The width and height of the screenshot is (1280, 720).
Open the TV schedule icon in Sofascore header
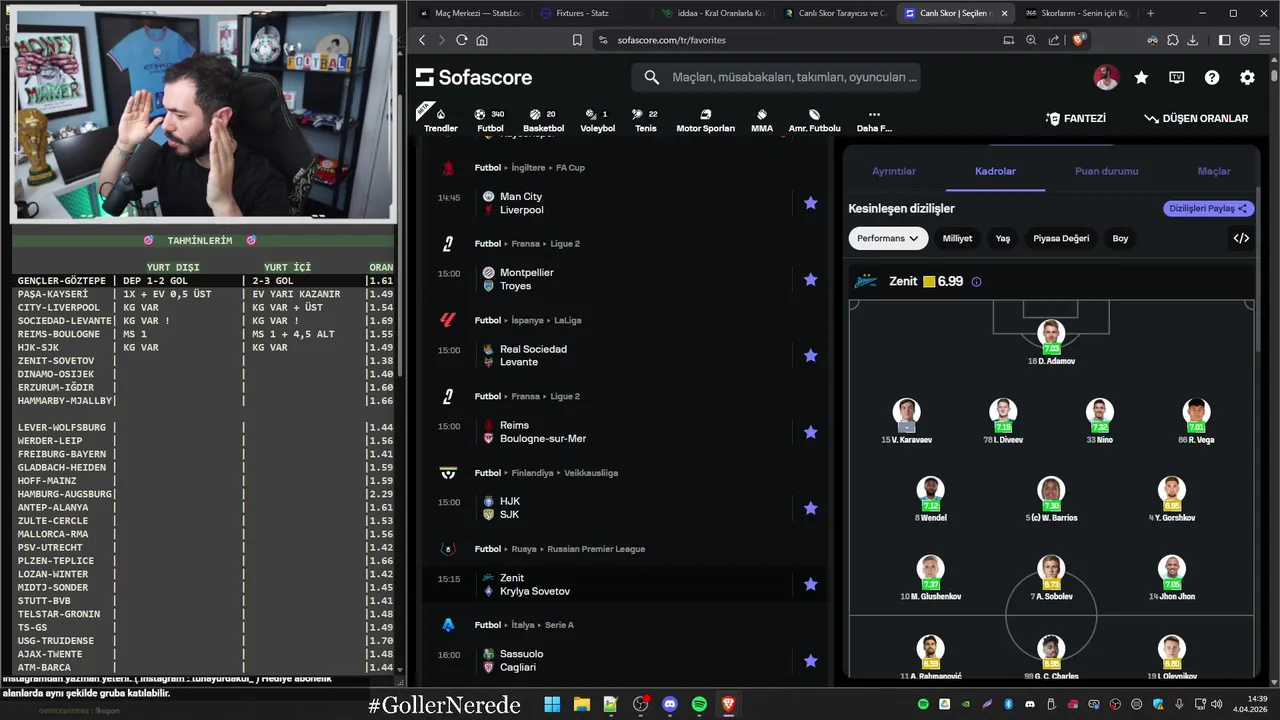(x=1177, y=77)
